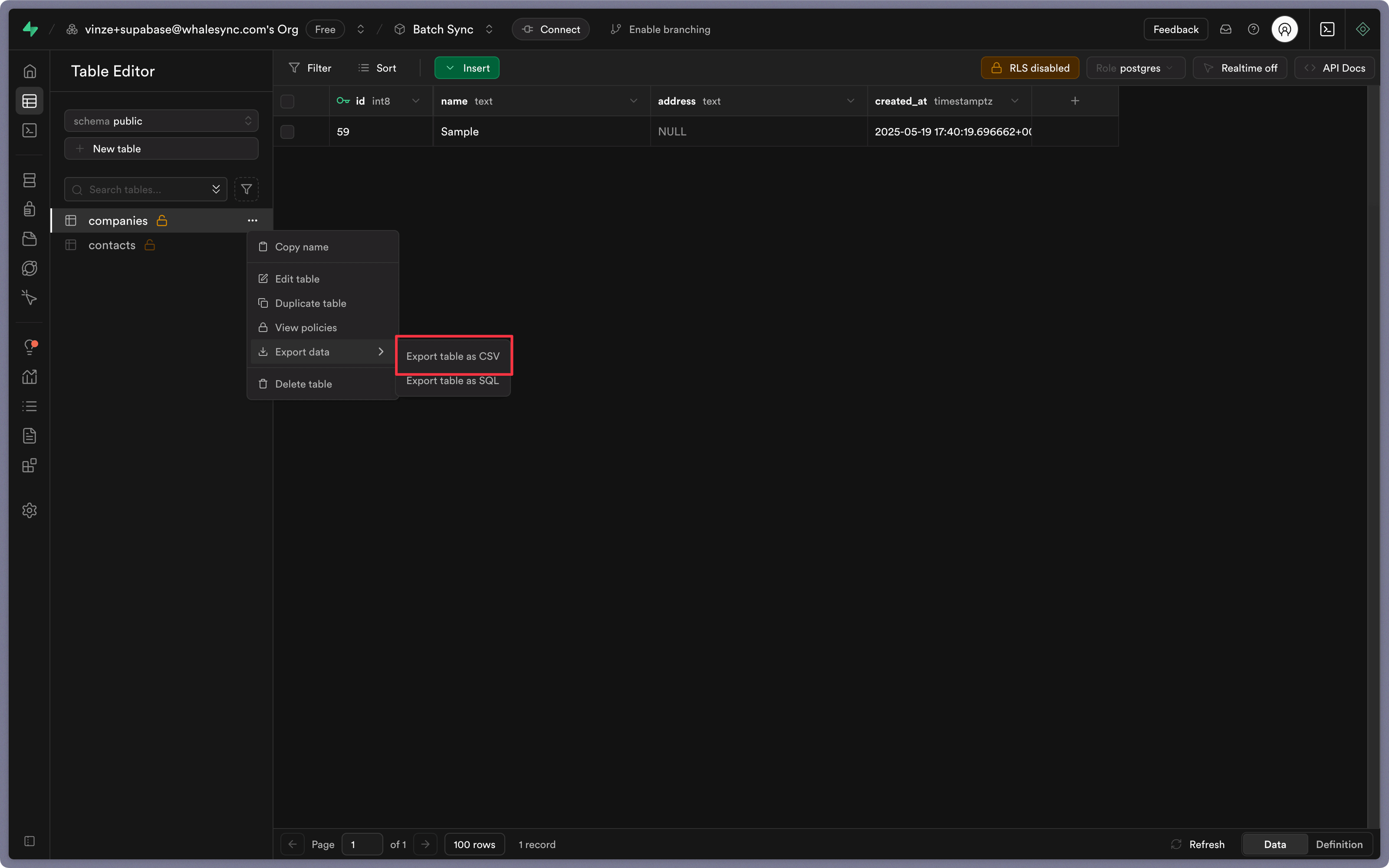Select the Table Editor sidebar icon
The image size is (1389, 868).
coord(29,101)
